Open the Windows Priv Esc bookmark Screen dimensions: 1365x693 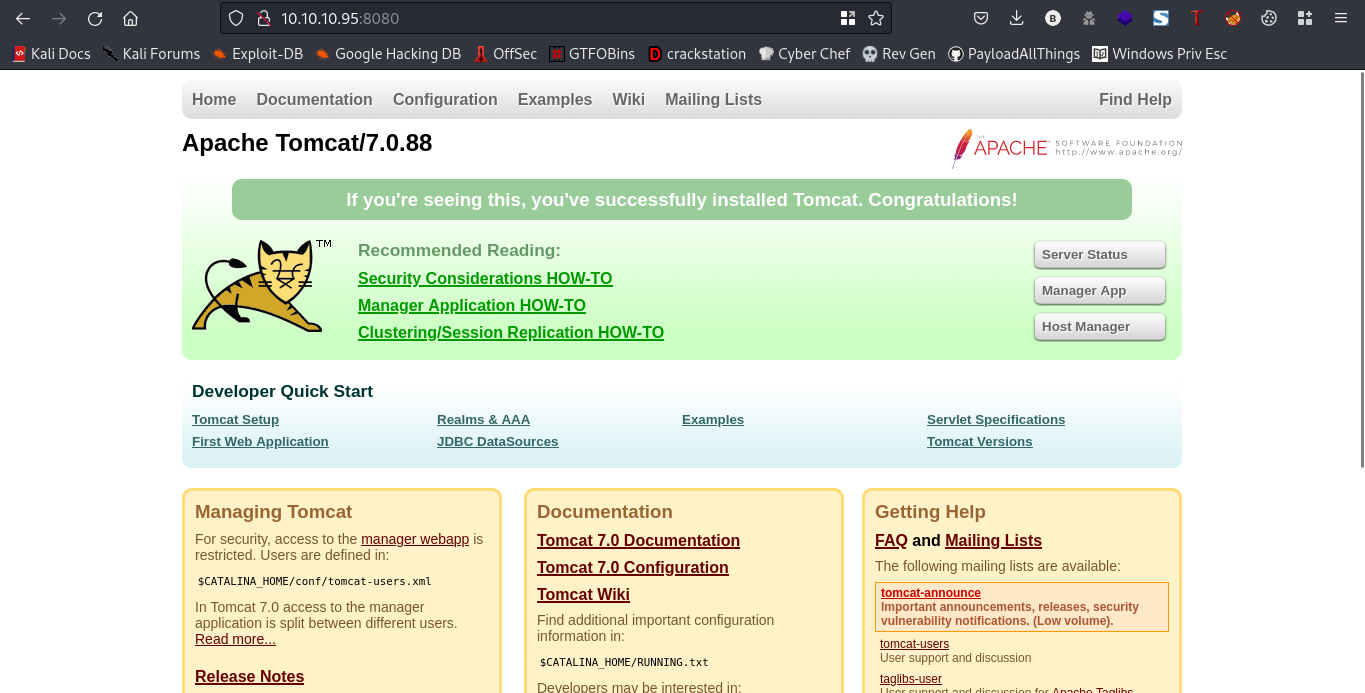1159,54
